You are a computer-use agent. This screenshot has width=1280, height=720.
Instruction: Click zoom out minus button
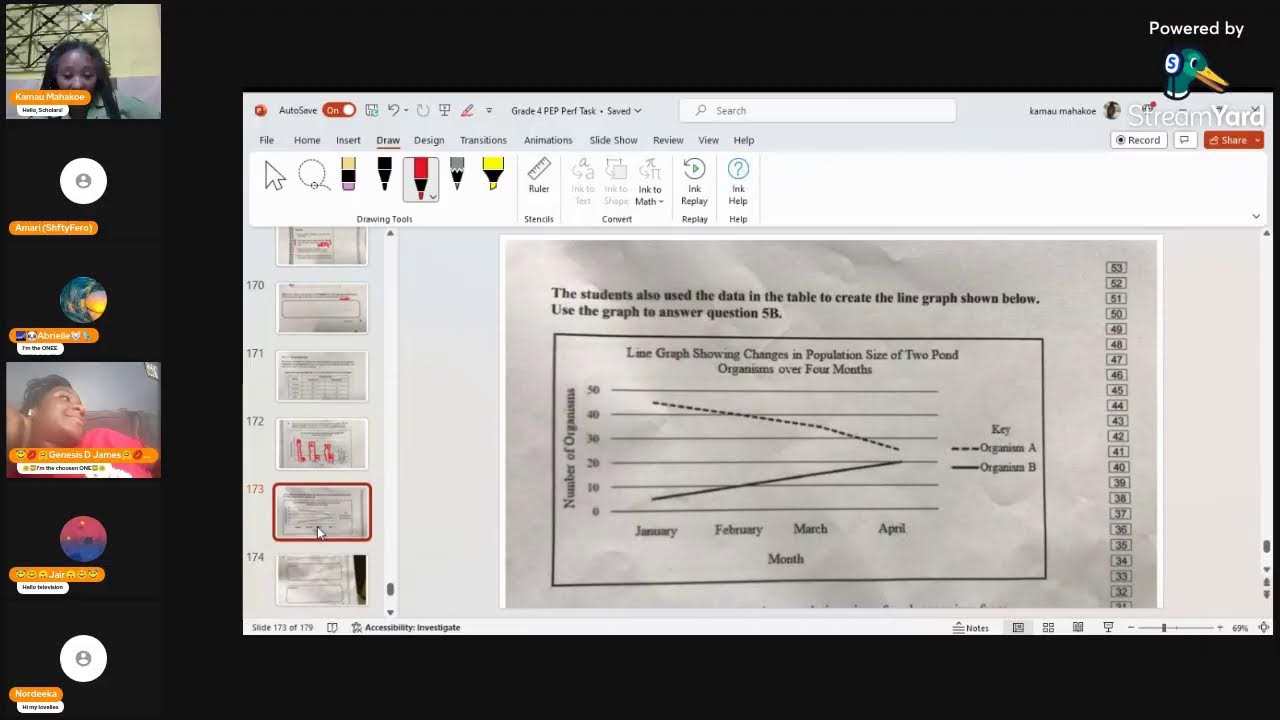click(1131, 628)
